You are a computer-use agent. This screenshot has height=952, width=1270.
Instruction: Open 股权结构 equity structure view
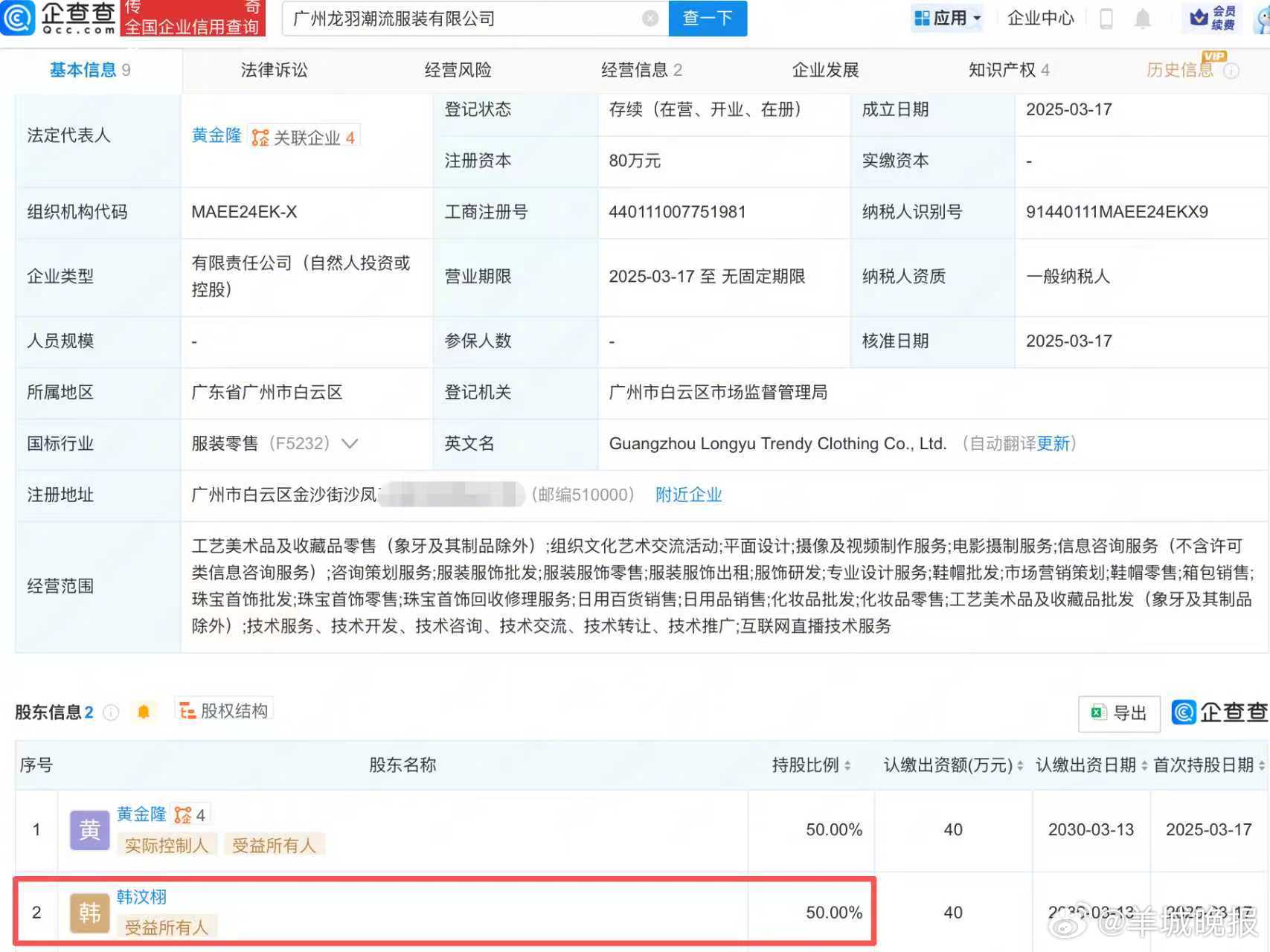(224, 710)
